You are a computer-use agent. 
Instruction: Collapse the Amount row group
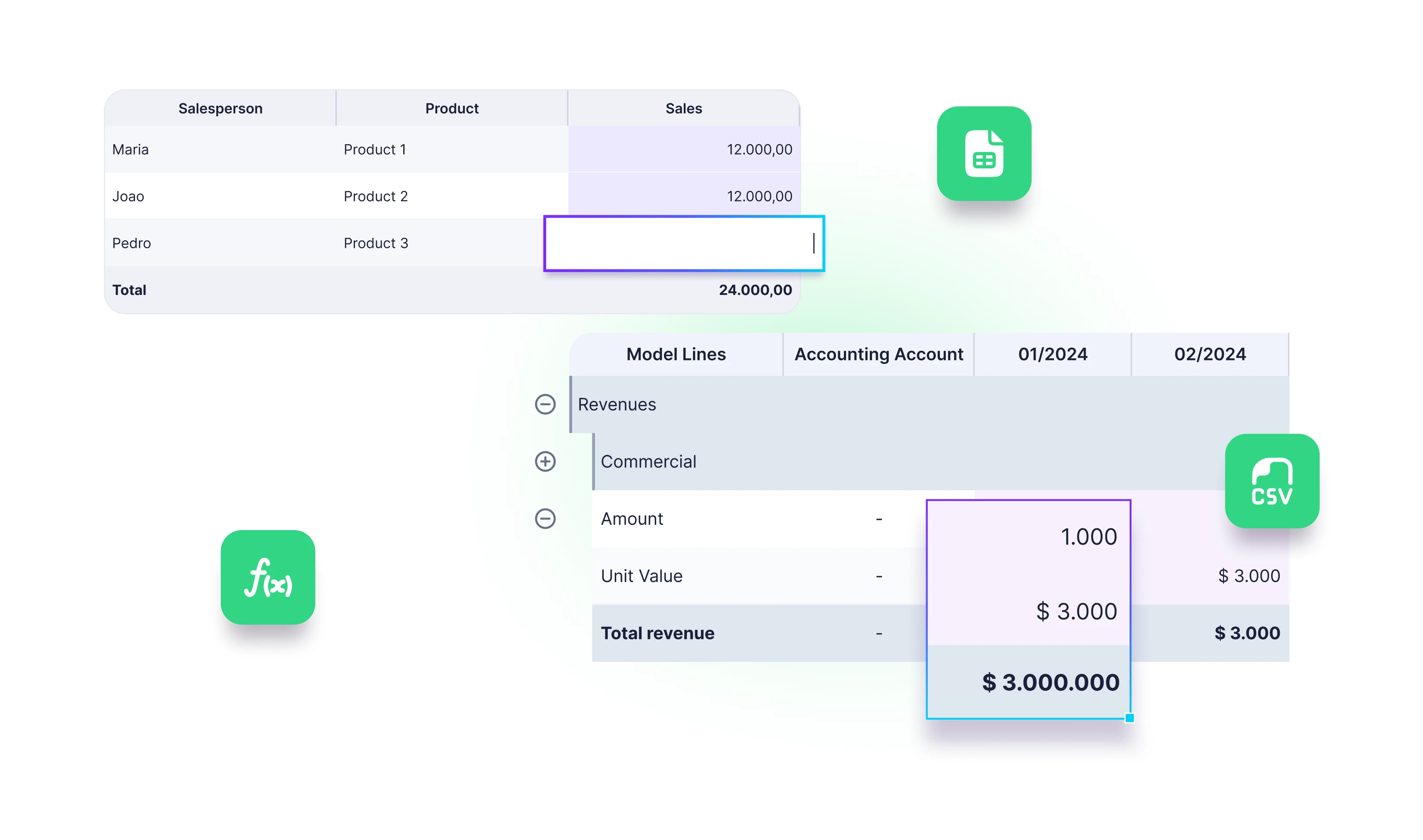[x=545, y=519]
